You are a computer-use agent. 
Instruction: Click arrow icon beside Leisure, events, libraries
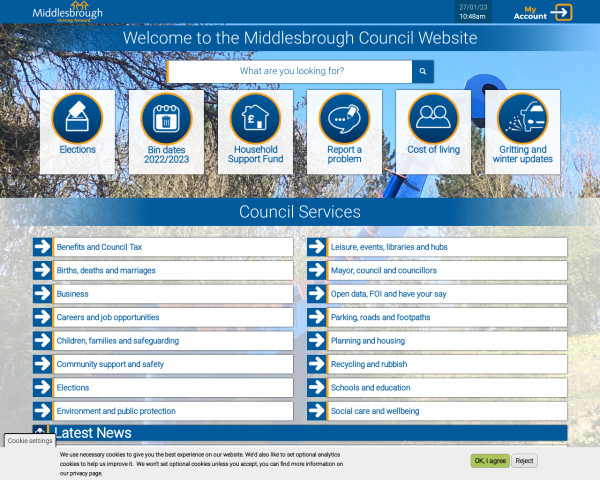317,247
